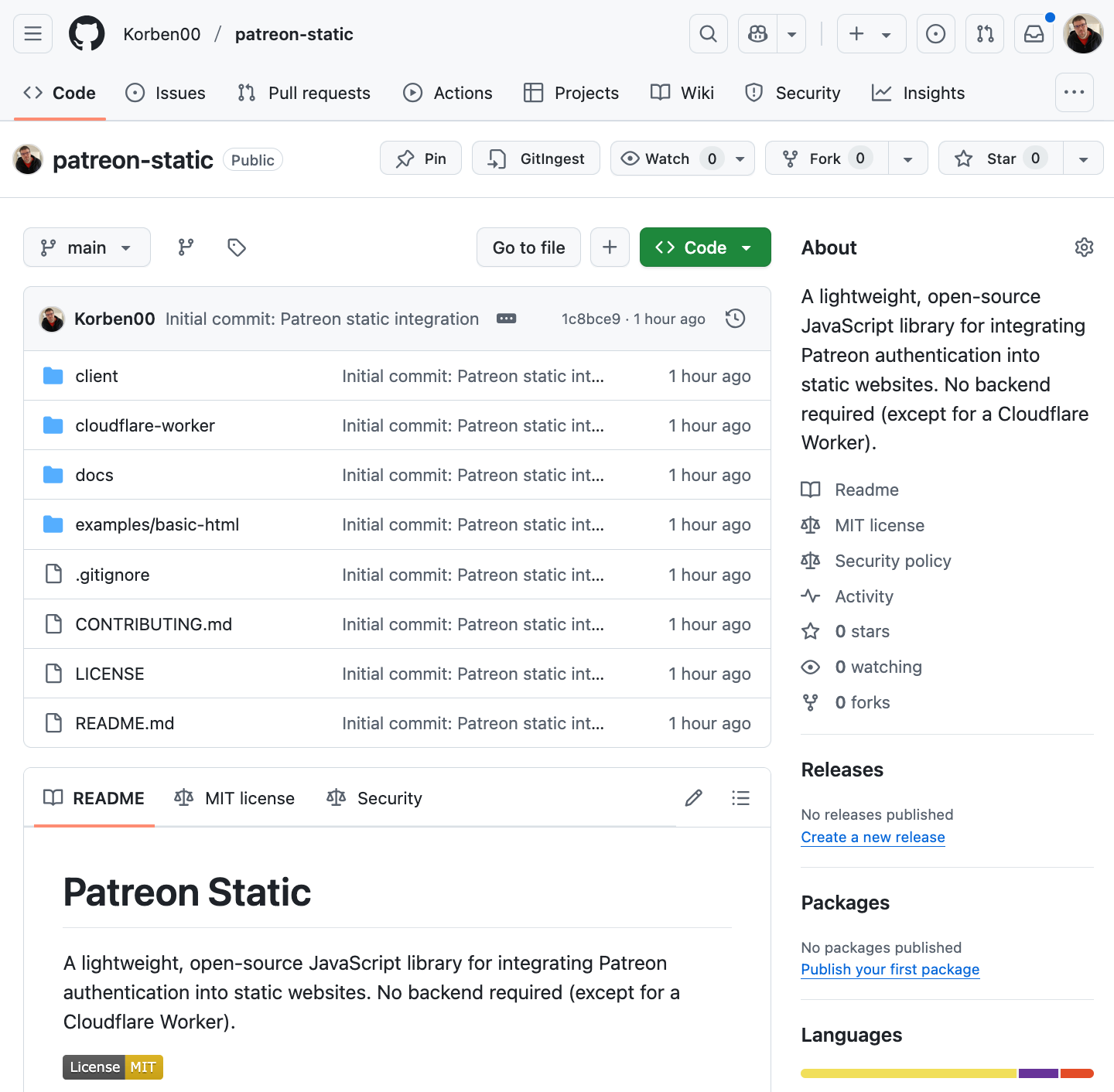1114x1092 pixels.
Task: Open the green Code clone dropdown
Action: click(706, 247)
